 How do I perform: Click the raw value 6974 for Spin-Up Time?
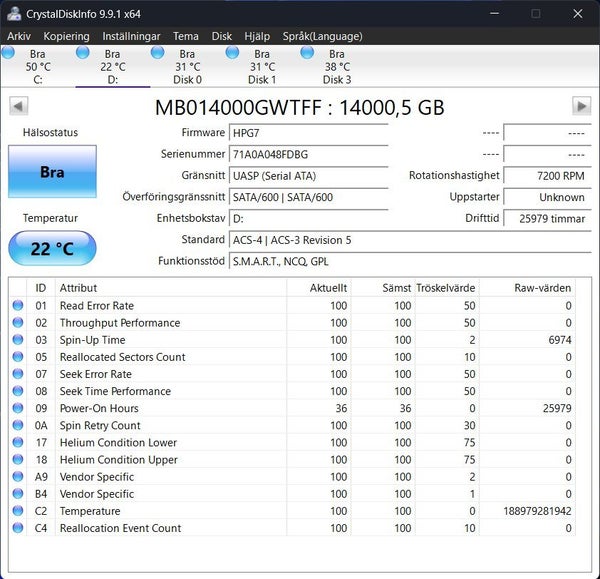(x=560, y=340)
